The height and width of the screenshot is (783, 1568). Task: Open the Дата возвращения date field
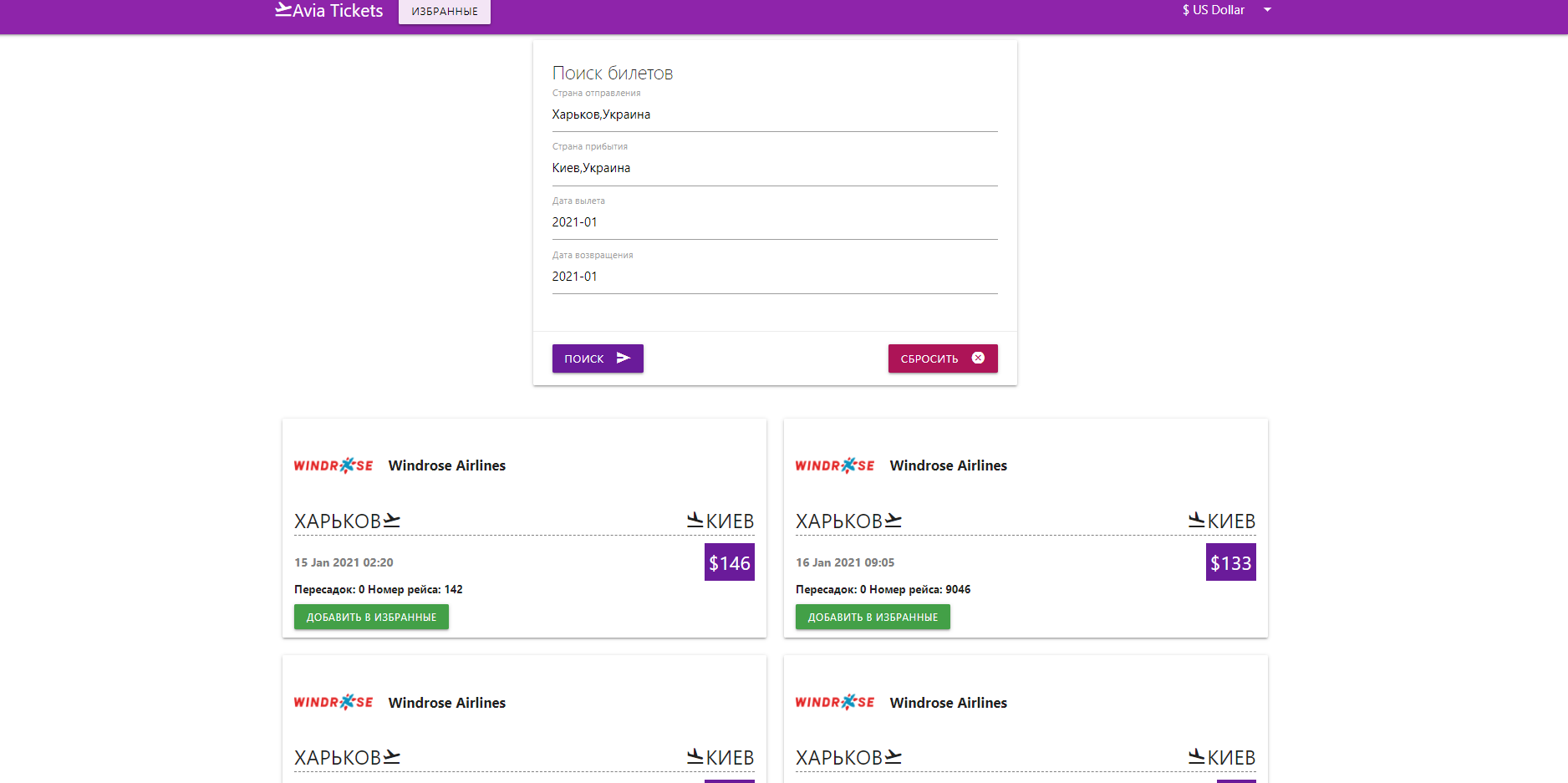(x=774, y=277)
